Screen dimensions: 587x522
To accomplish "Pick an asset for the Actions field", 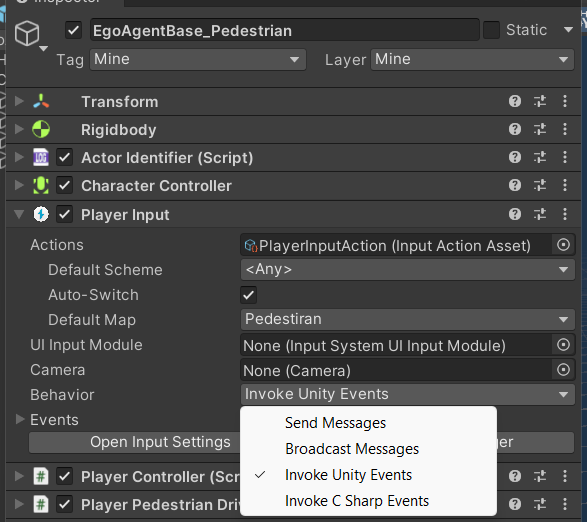I will click(x=563, y=245).
